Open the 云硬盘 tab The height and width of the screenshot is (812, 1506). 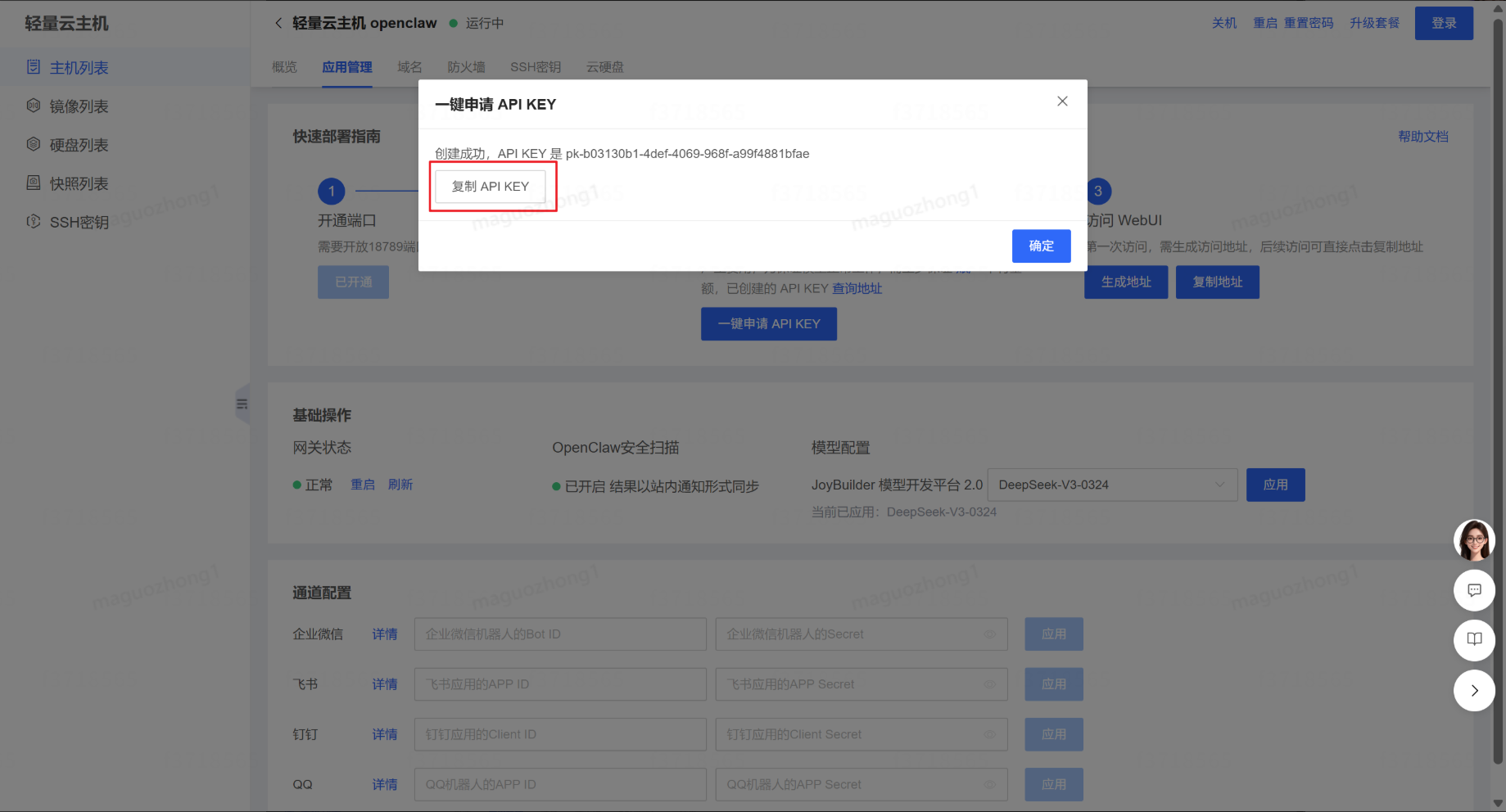604,67
